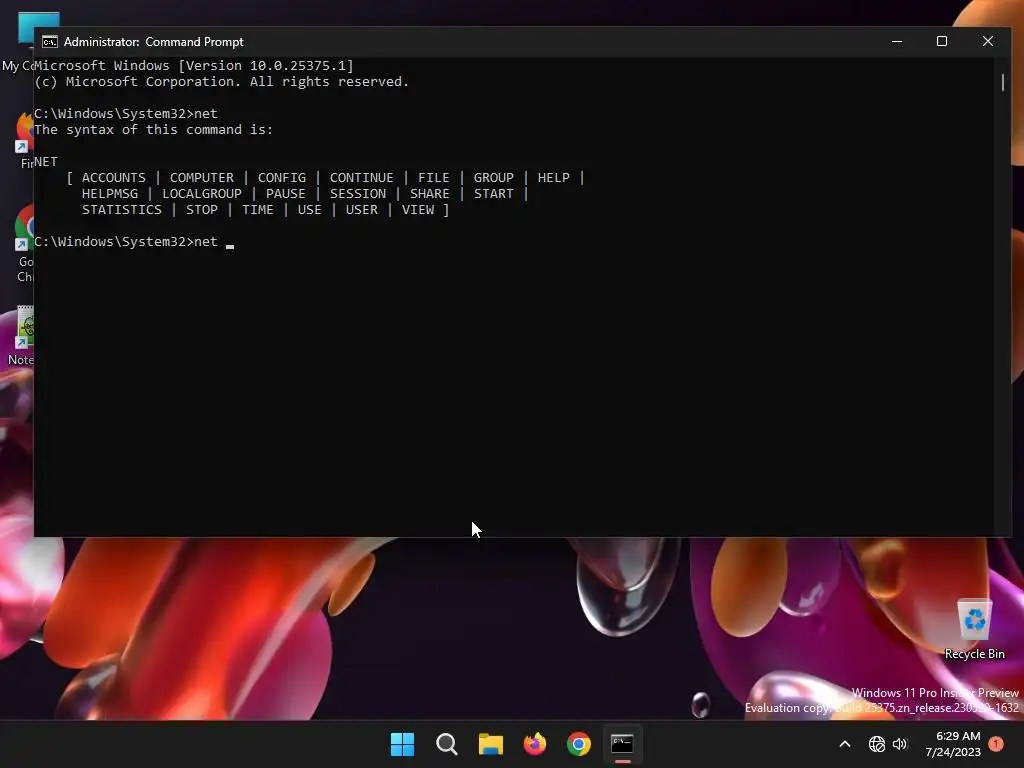Close the Command Prompt window

987,41
